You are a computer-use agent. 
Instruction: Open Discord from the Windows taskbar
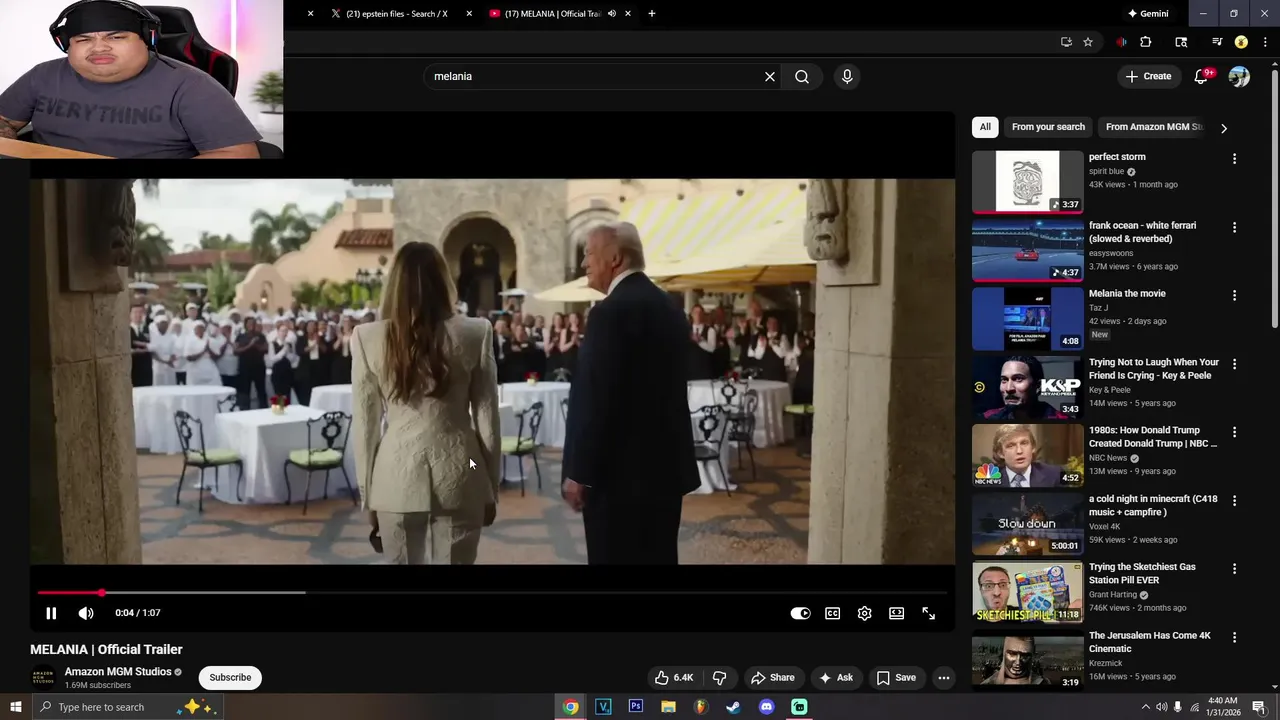point(766,707)
